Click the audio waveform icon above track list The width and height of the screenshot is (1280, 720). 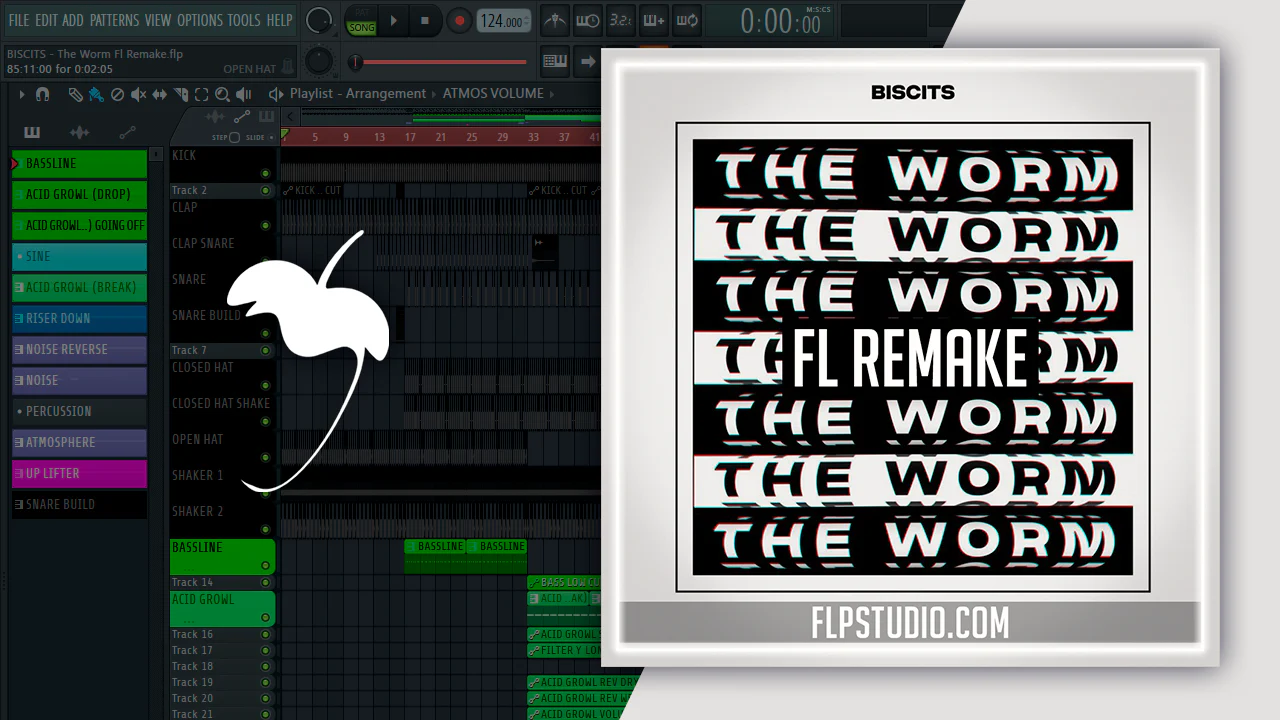(x=214, y=118)
